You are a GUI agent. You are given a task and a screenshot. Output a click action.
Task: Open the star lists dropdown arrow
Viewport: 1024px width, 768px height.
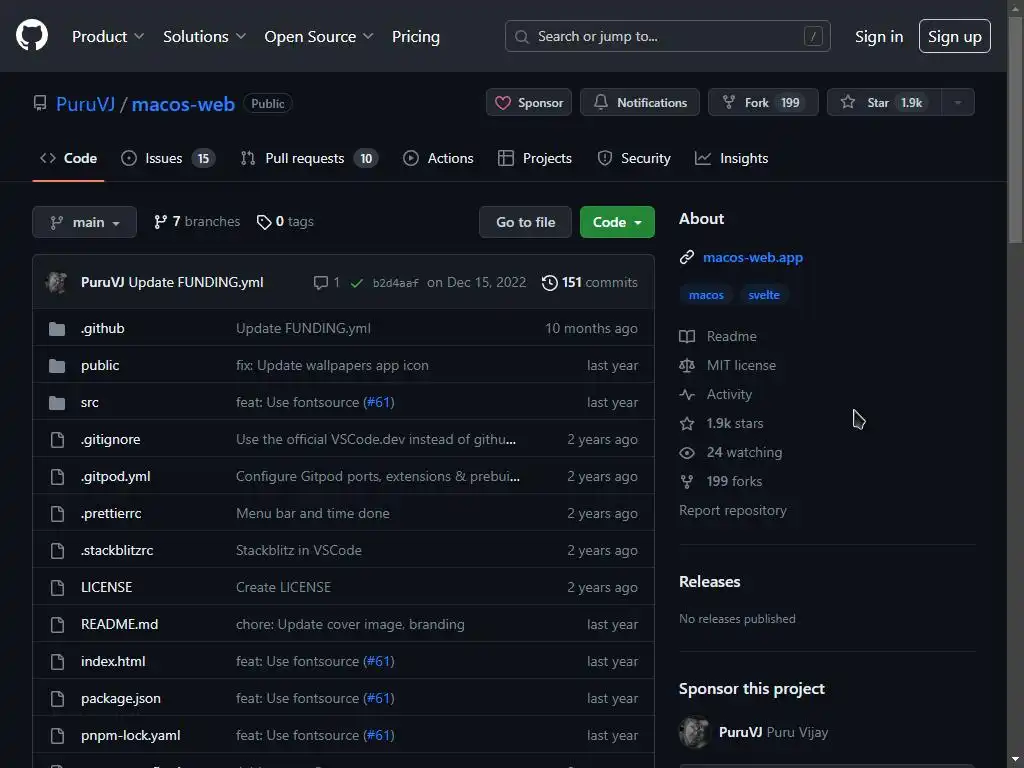957,103
